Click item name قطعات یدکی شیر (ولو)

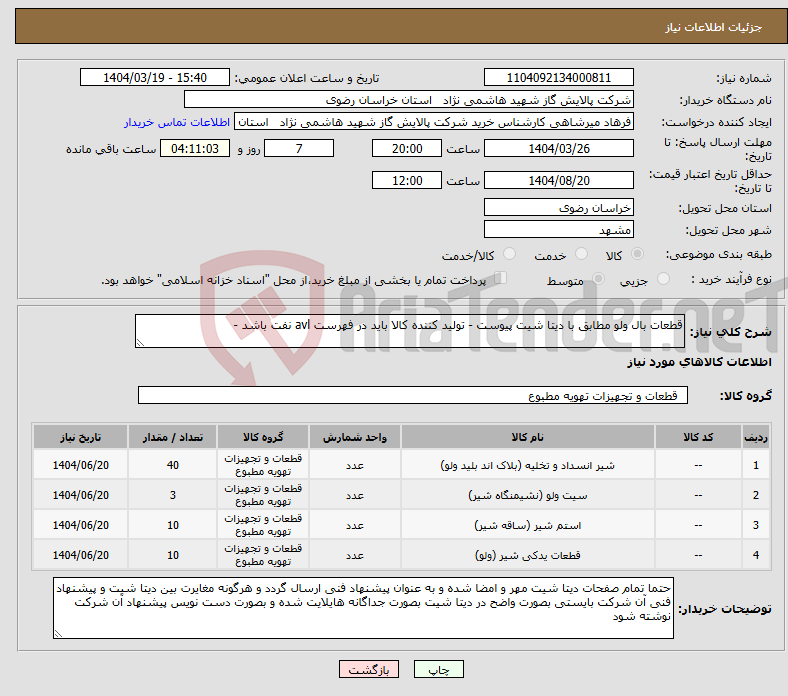[x=528, y=555]
